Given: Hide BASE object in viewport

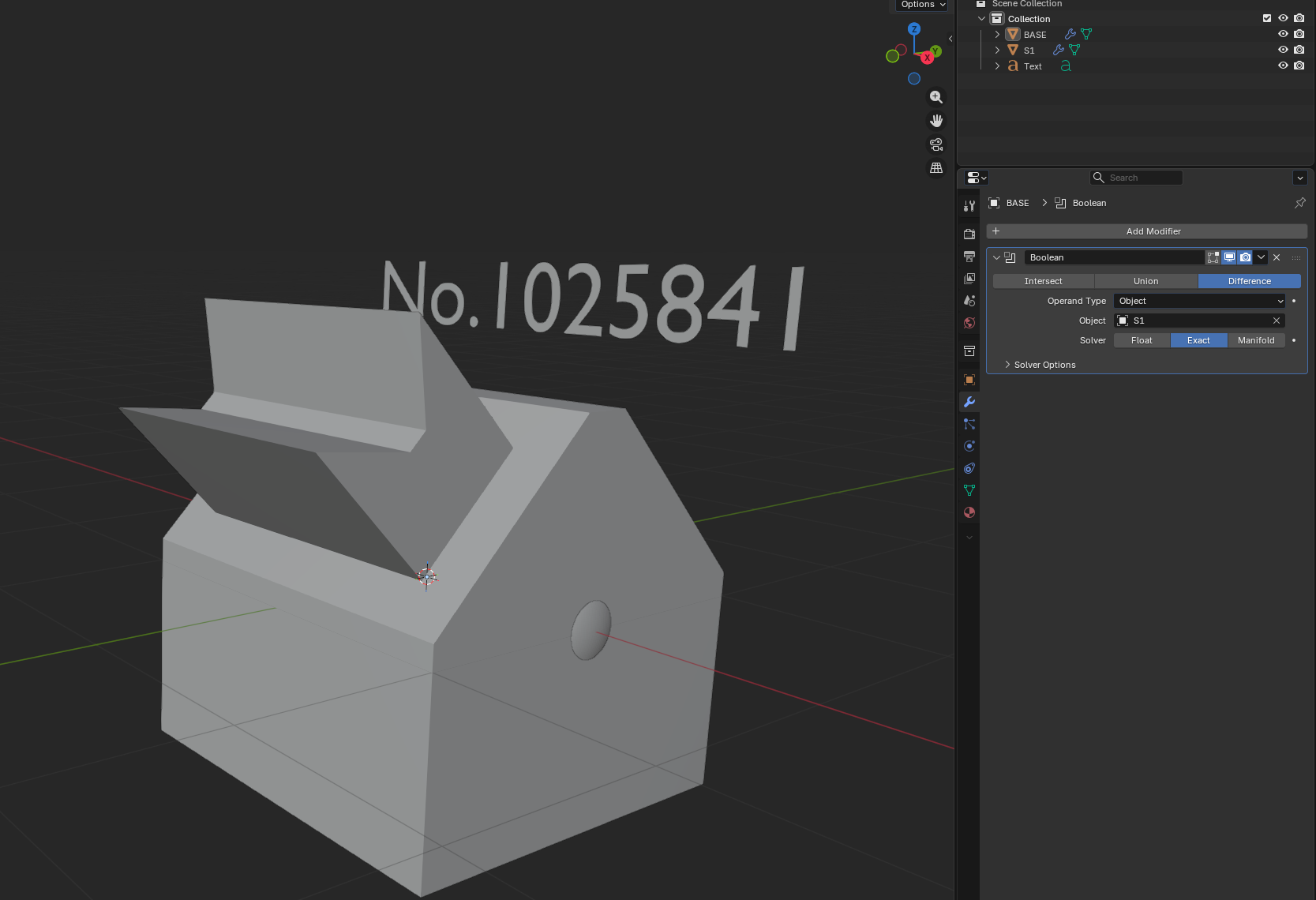Looking at the screenshot, I should tap(1283, 34).
